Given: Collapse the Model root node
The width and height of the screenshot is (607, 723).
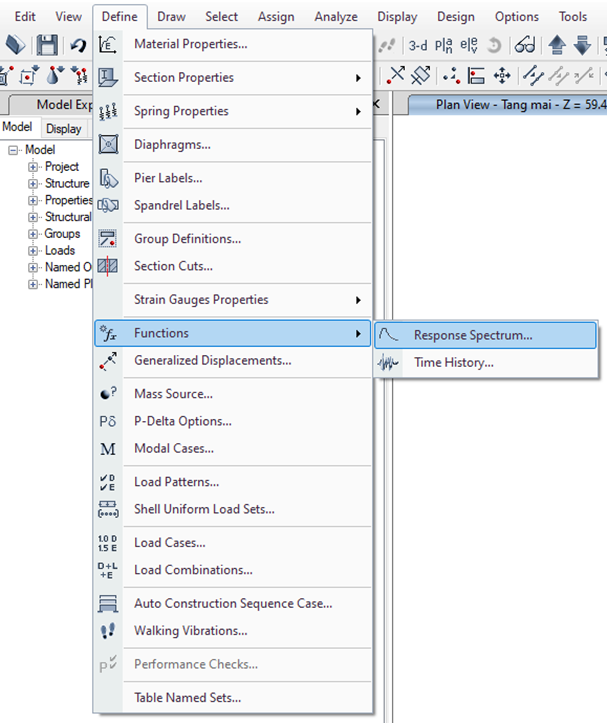Looking at the screenshot, I should tap(14, 150).
